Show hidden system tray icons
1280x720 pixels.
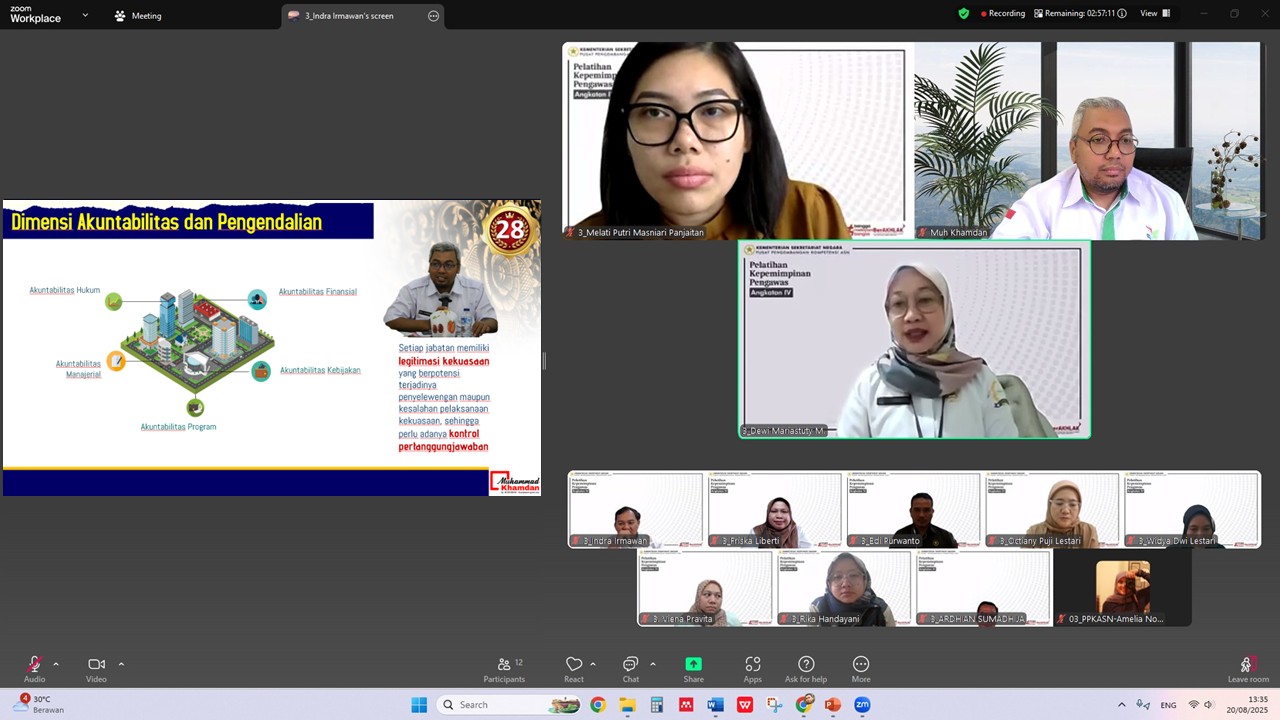coord(1121,705)
